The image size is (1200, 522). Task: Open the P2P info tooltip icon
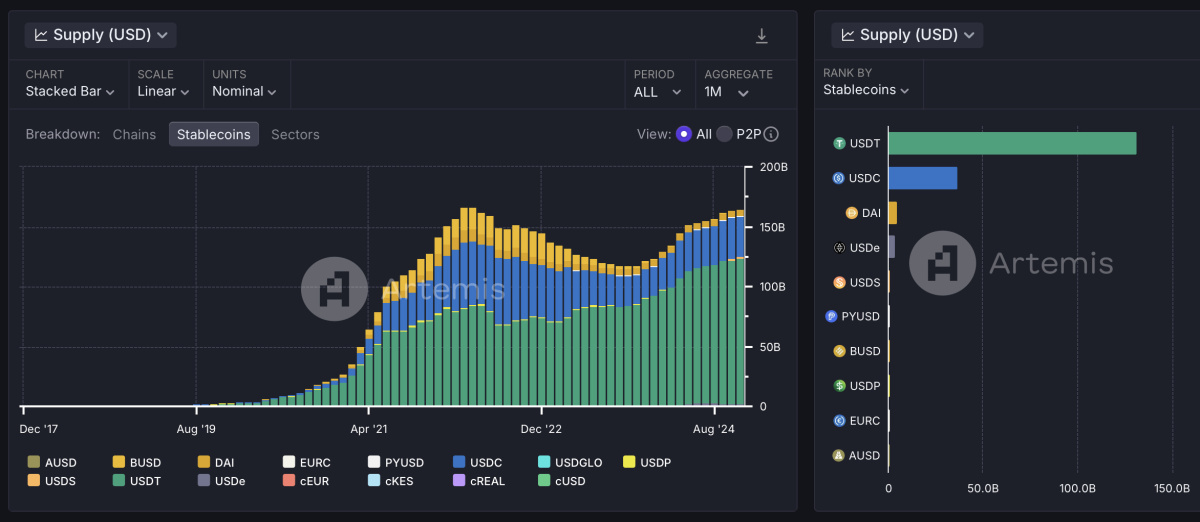pos(771,134)
